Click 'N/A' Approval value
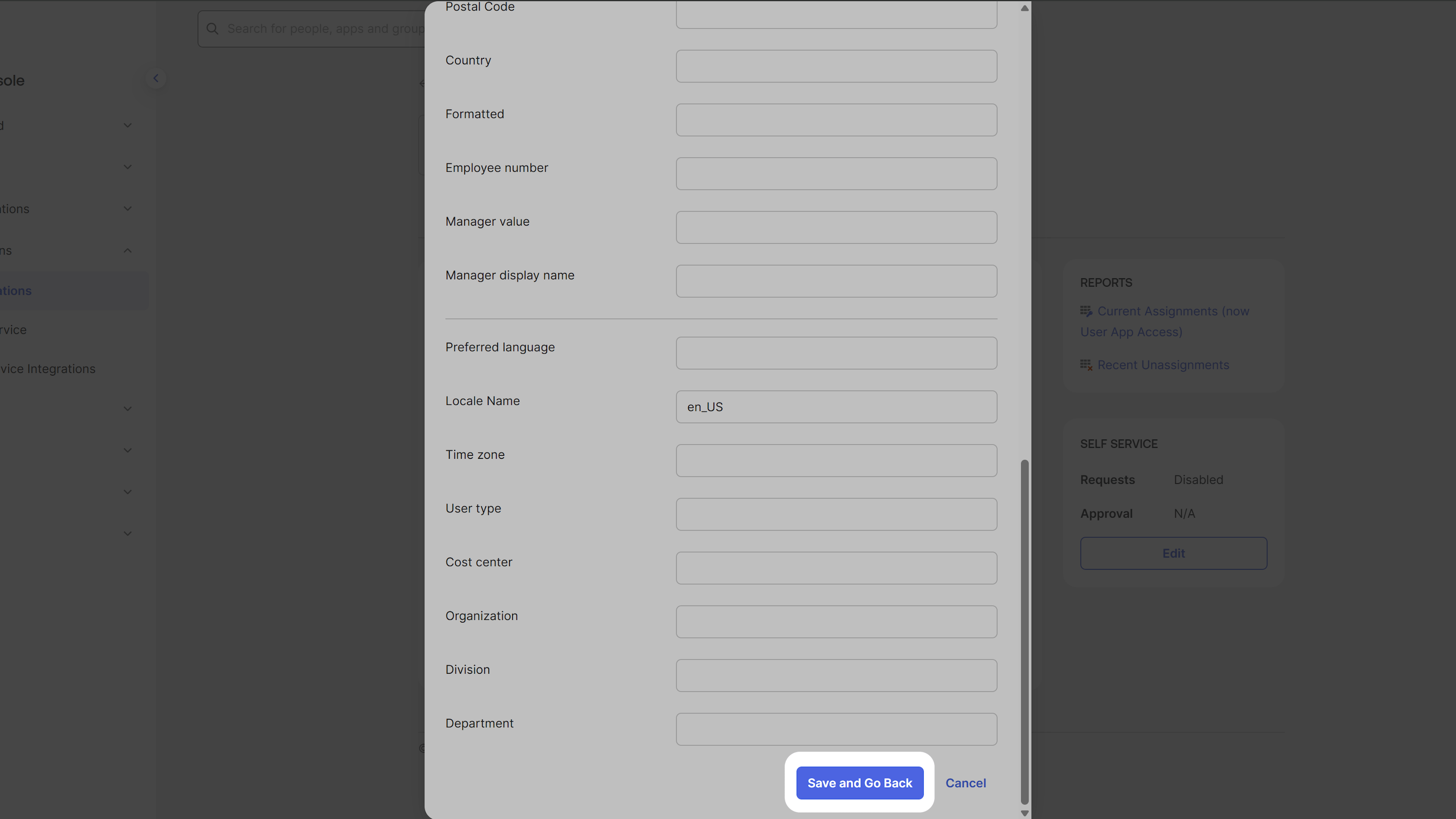 (1184, 513)
